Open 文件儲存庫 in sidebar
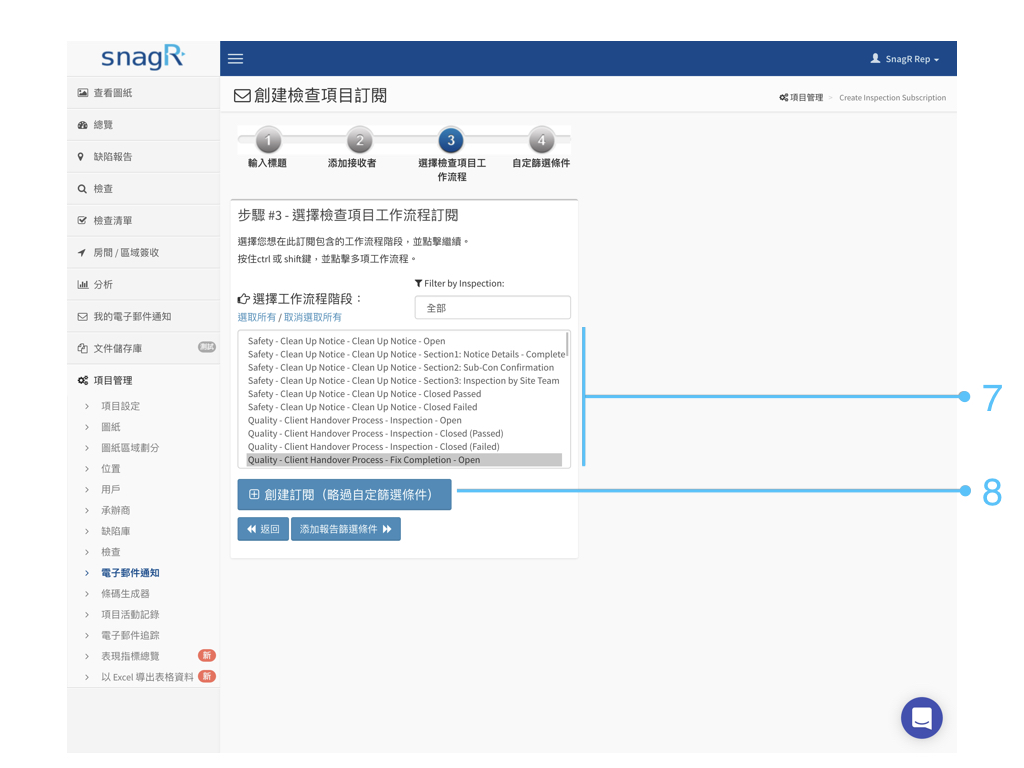1024x768 pixels. click(143, 349)
